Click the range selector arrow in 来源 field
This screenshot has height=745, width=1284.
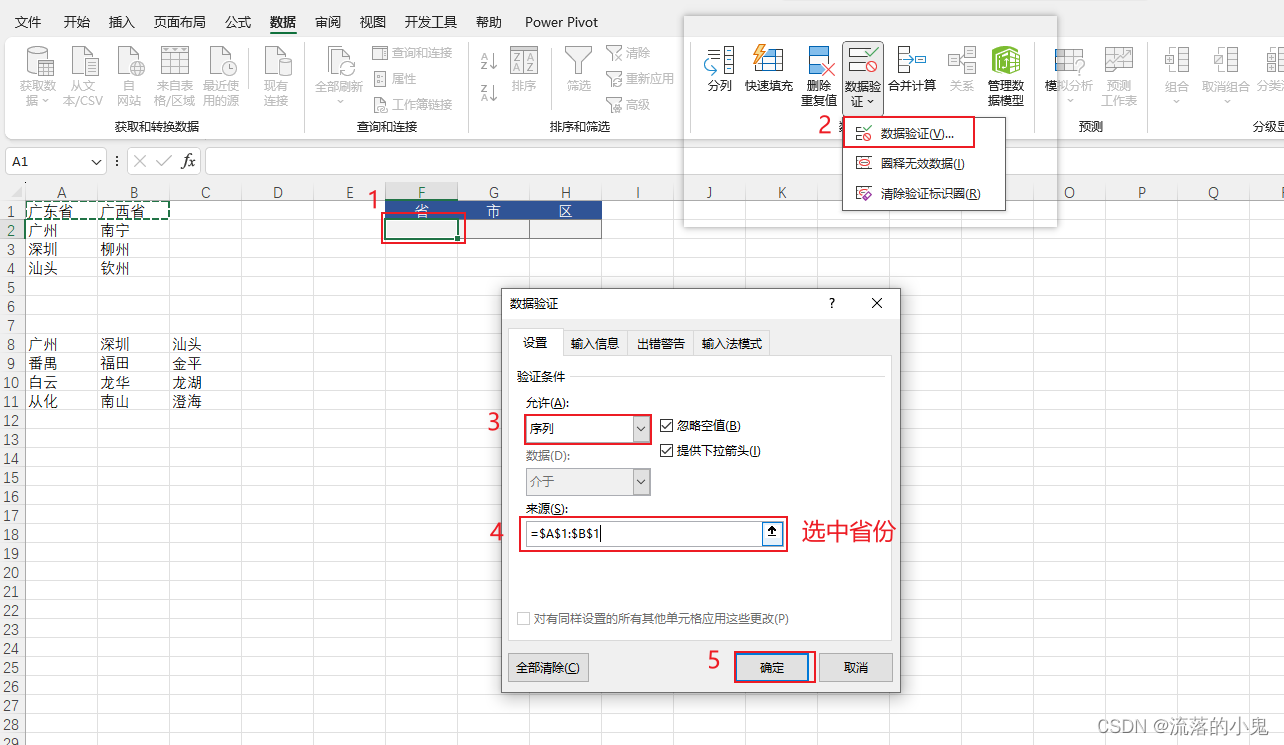point(771,534)
